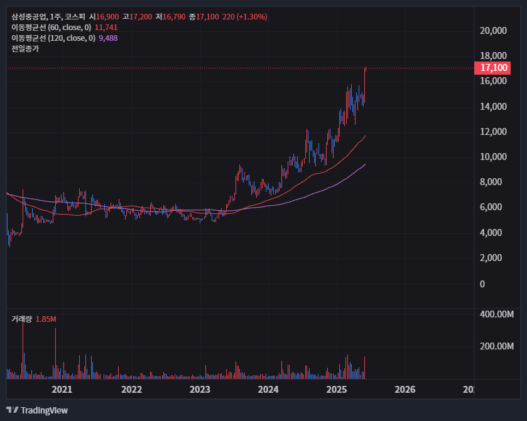This screenshot has width=527, height=421.
Task: Click the TradingView logo icon
Action: [12, 410]
